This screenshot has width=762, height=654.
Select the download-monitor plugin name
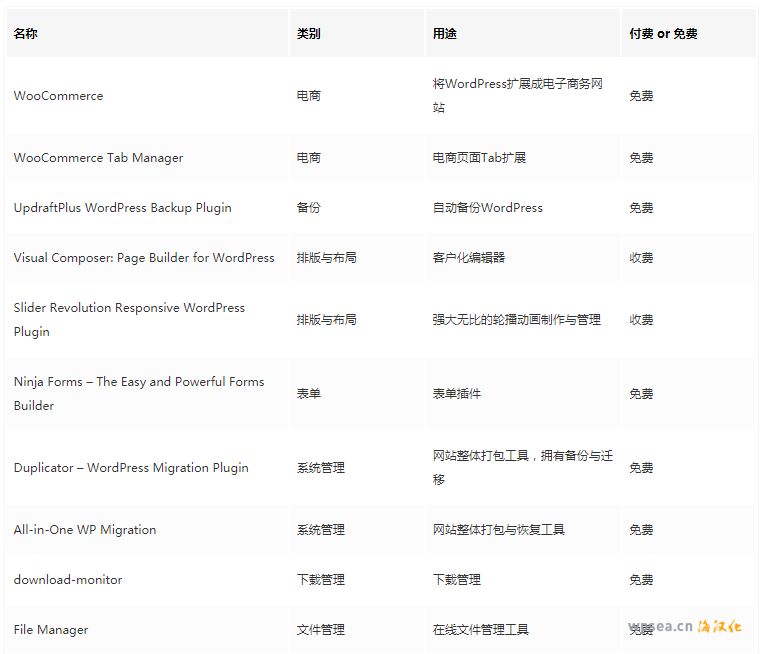click(x=68, y=580)
